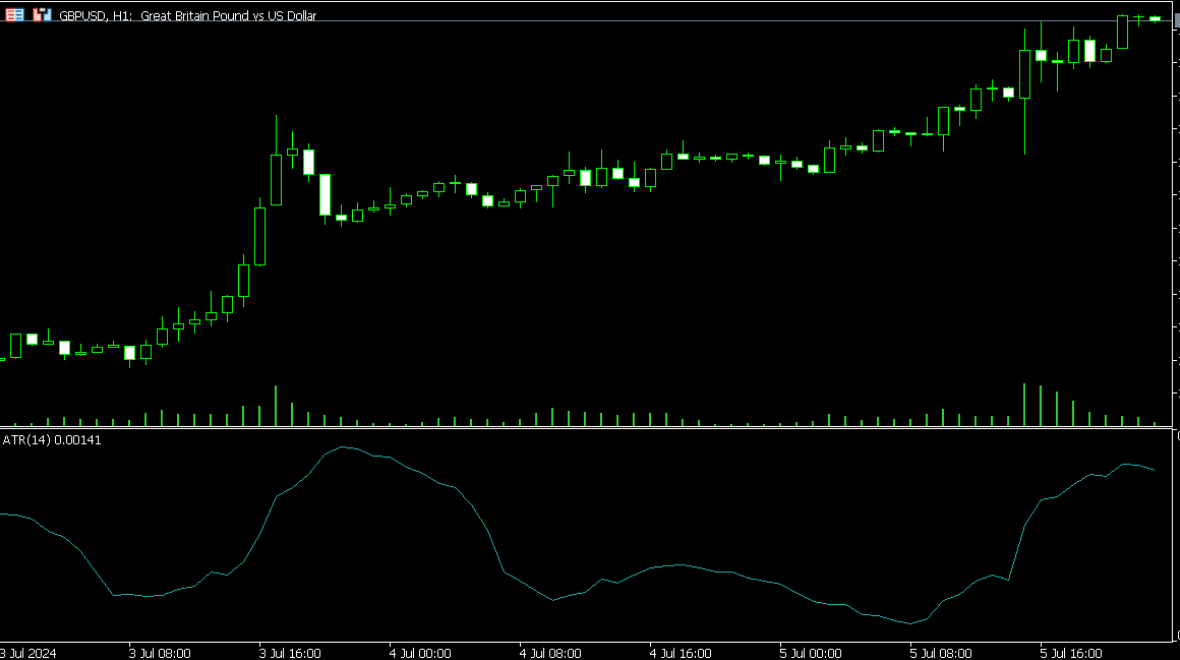This screenshot has height=660, width=1180.
Task: Click the 3 Jul 08:00 time label
Action: [160, 653]
